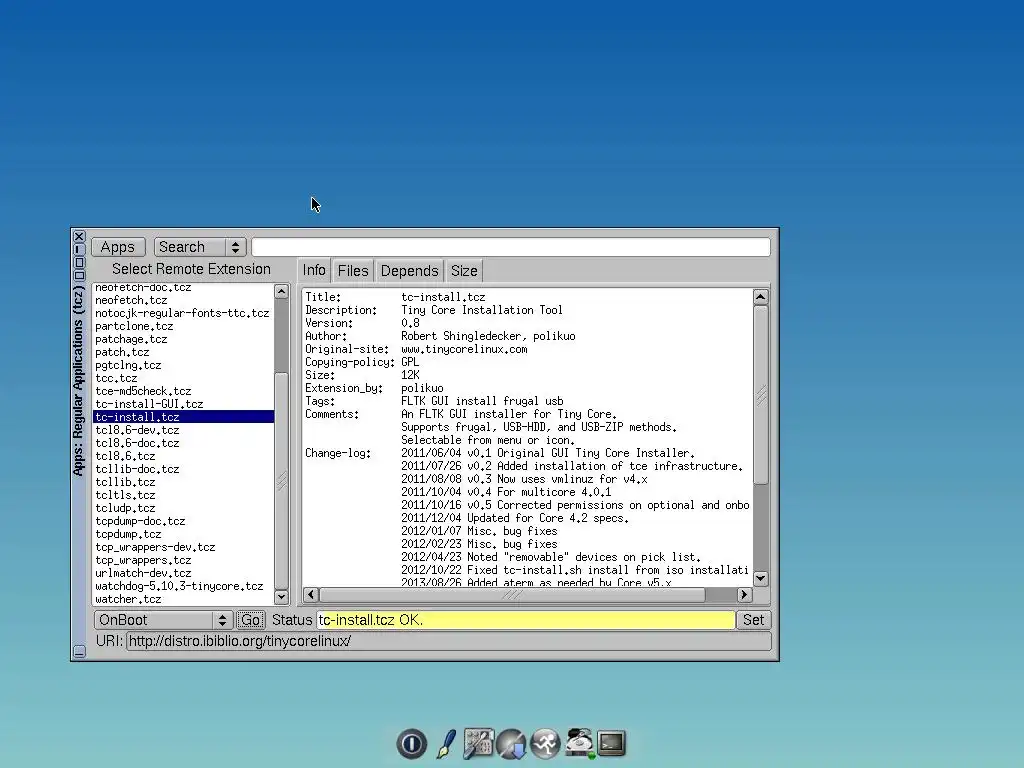The image size is (1024, 768).
Task: Open the Exit power icon in the dock
Action: click(411, 744)
